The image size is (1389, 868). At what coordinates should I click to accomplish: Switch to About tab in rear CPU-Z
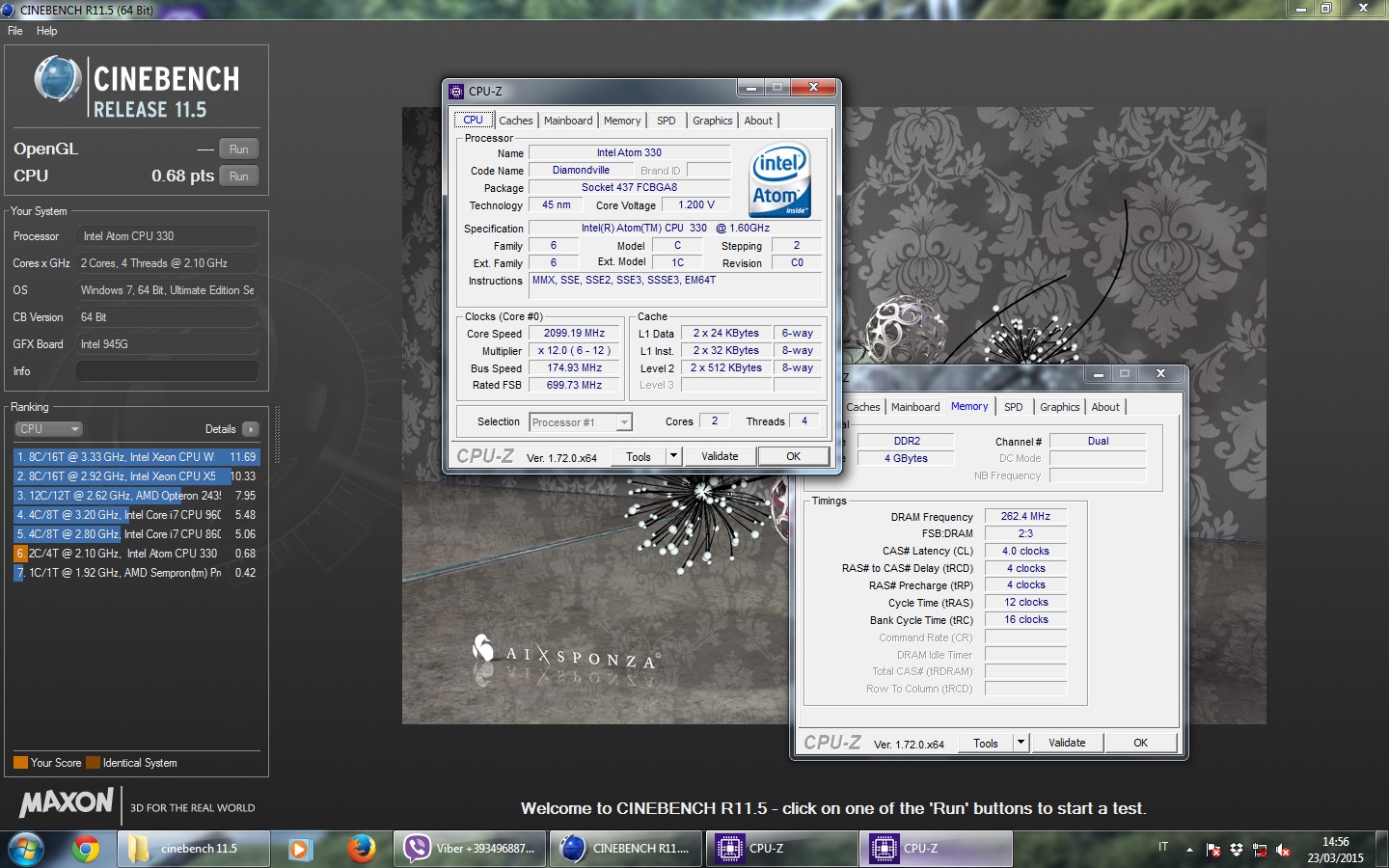click(1105, 407)
